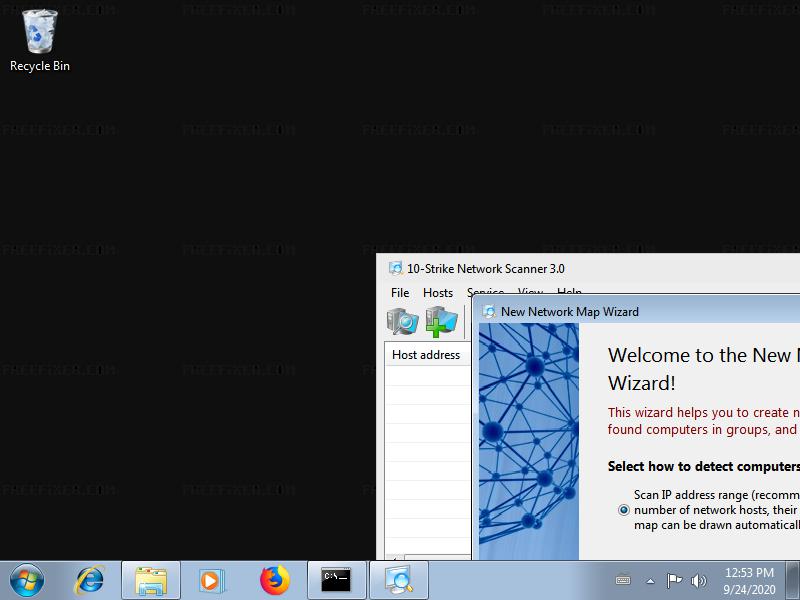Open the Recycle Bin desktop icon

[40, 41]
